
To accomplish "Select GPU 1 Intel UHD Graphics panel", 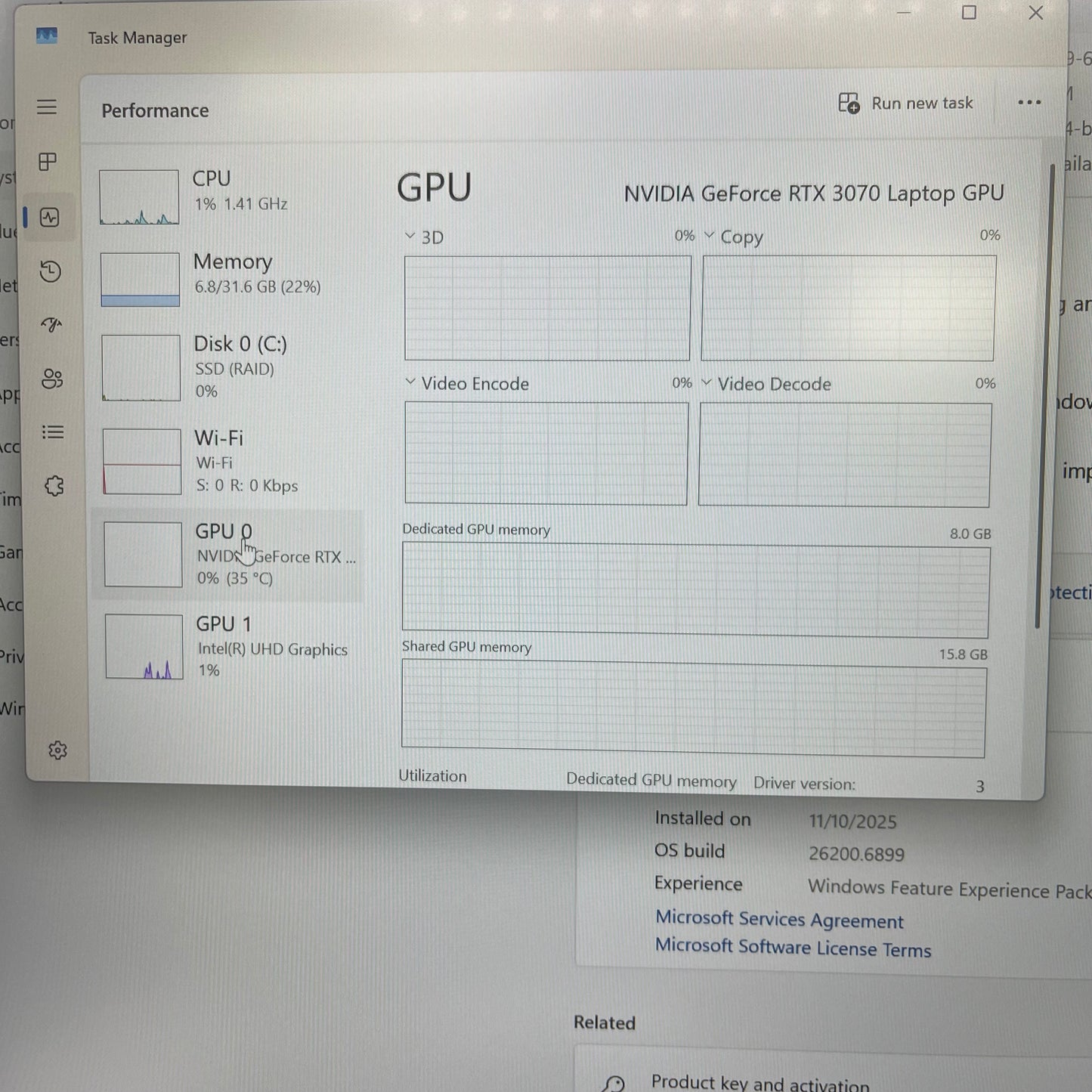I will pyautogui.click(x=227, y=646).
